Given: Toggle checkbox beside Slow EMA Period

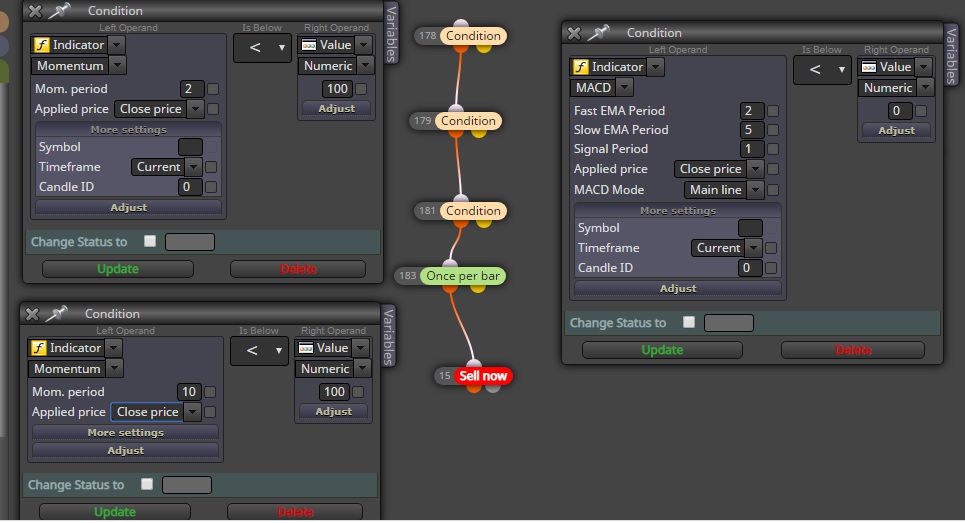Looking at the screenshot, I should coord(773,130).
